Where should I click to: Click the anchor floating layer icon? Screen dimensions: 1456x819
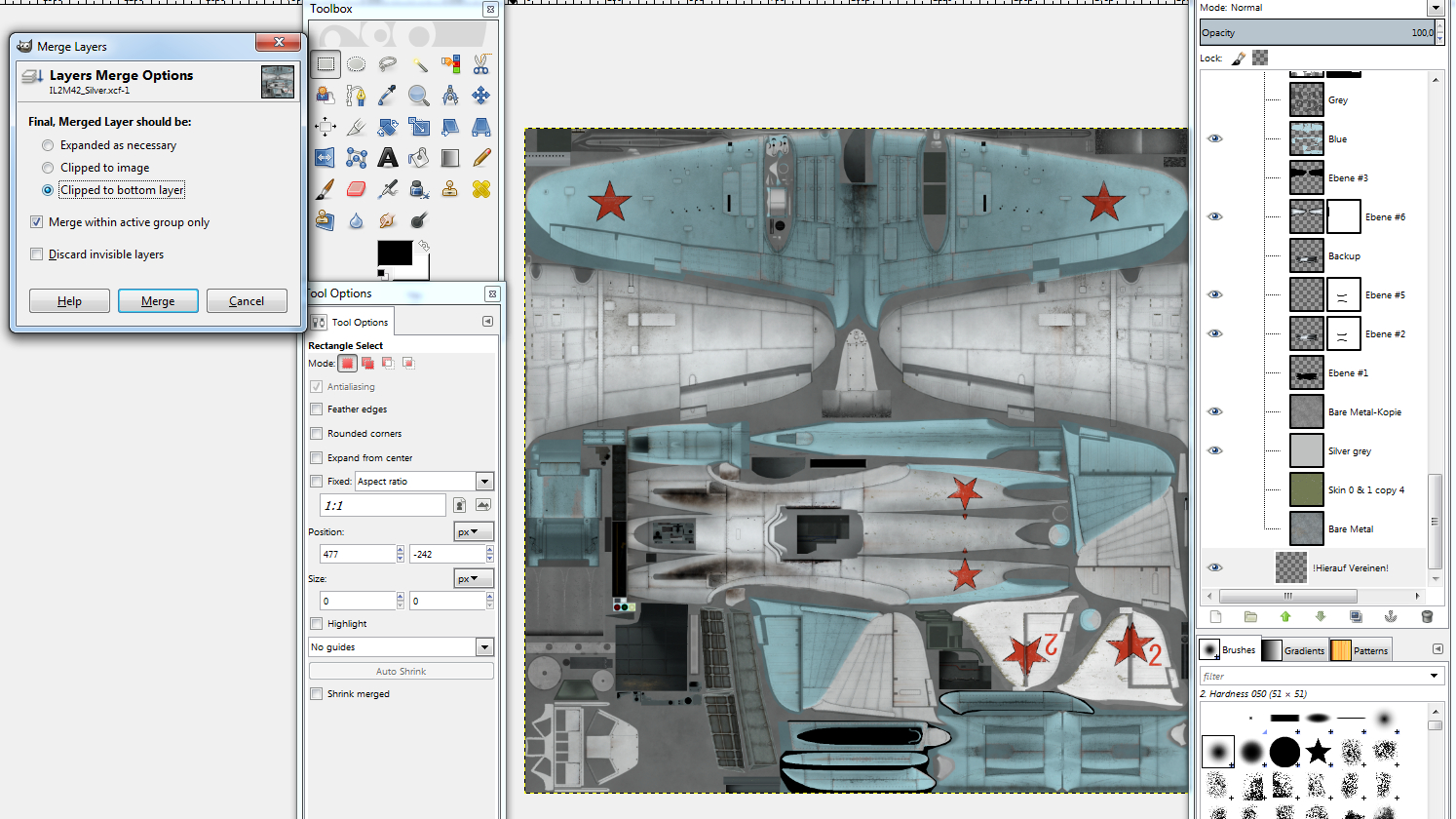click(x=1391, y=616)
